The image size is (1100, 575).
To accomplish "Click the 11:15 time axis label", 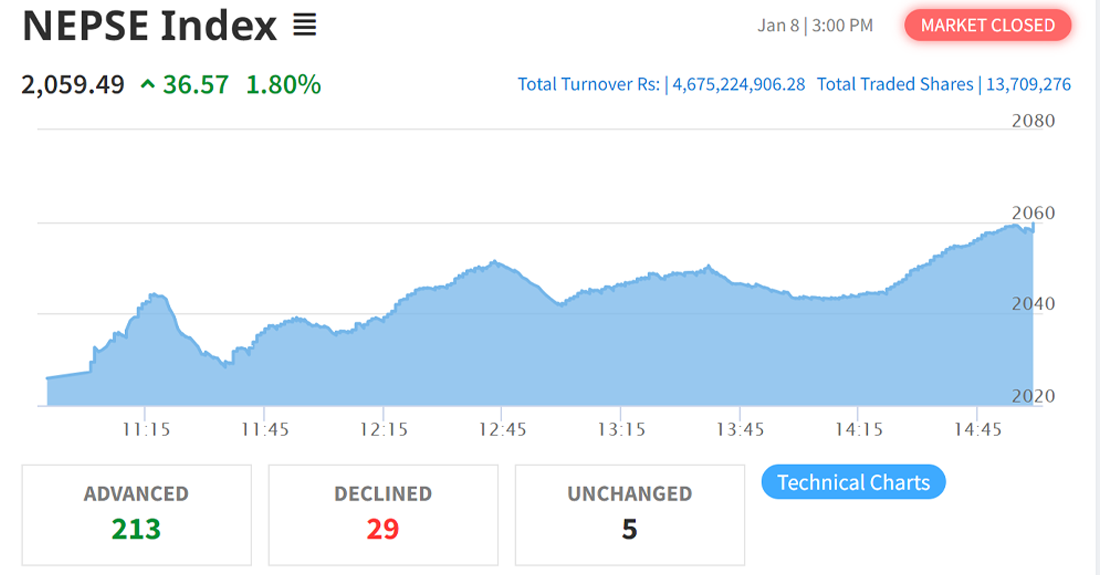I will (146, 430).
